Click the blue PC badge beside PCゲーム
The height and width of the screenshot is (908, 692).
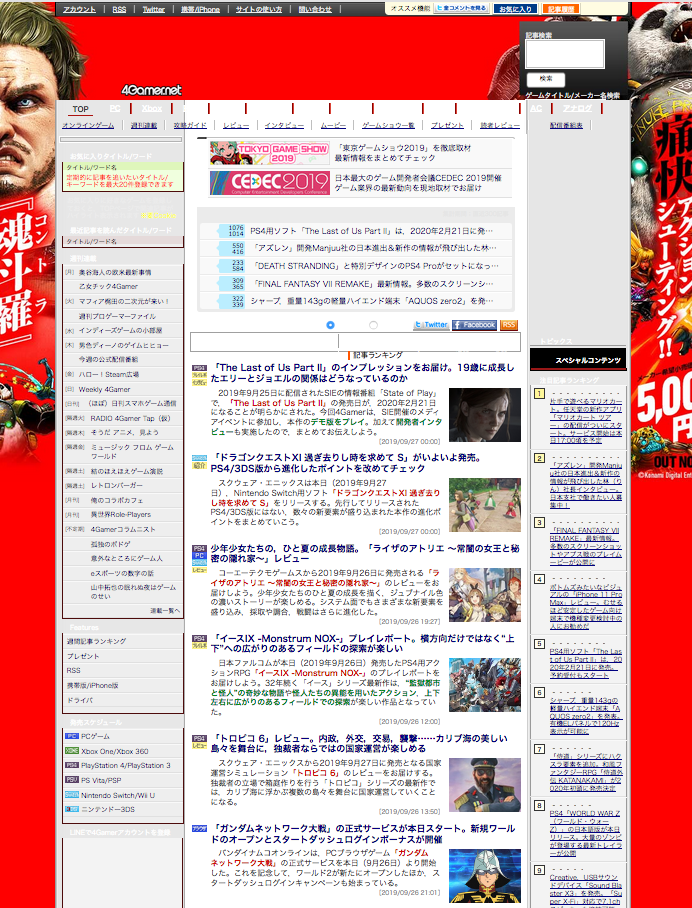pyautogui.click(x=72, y=736)
